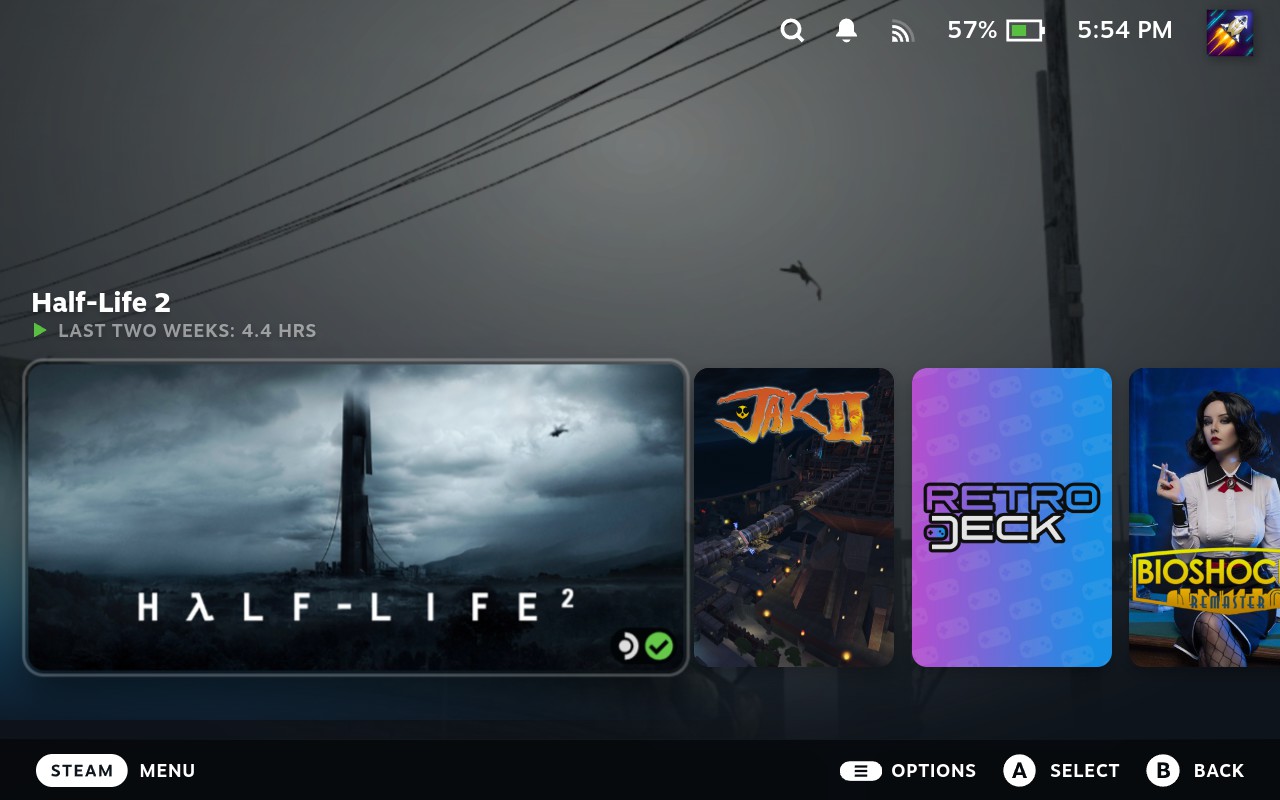Select the Half-Life 2 game tile

[356, 517]
